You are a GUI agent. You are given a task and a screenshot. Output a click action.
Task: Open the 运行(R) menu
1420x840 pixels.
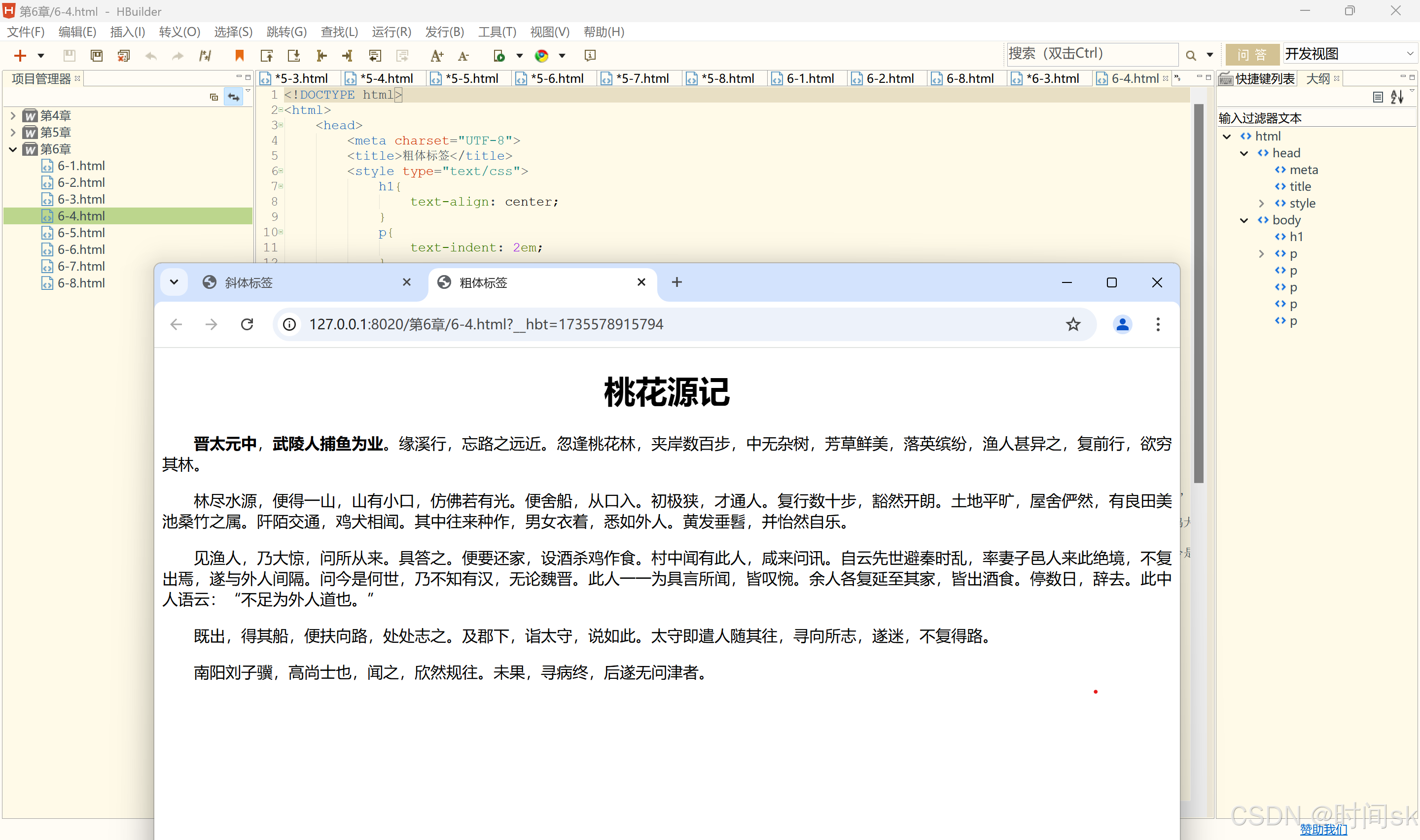(391, 32)
